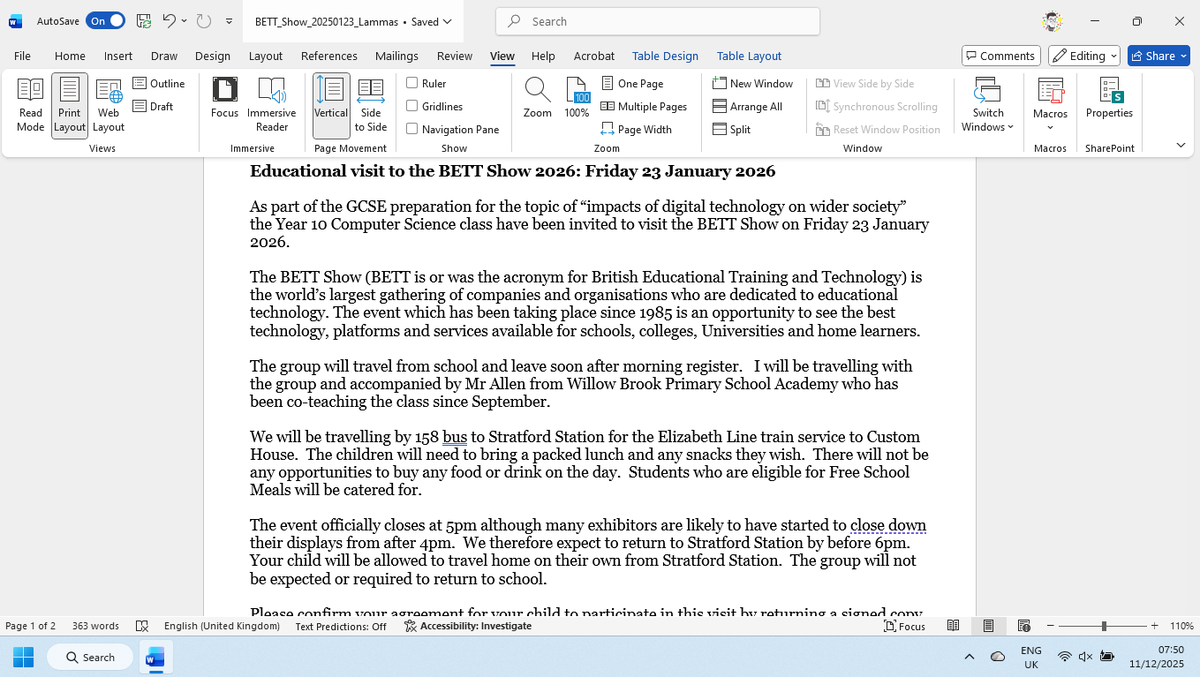The width and height of the screenshot is (1200, 677).
Task: Open References tab
Action: click(329, 56)
